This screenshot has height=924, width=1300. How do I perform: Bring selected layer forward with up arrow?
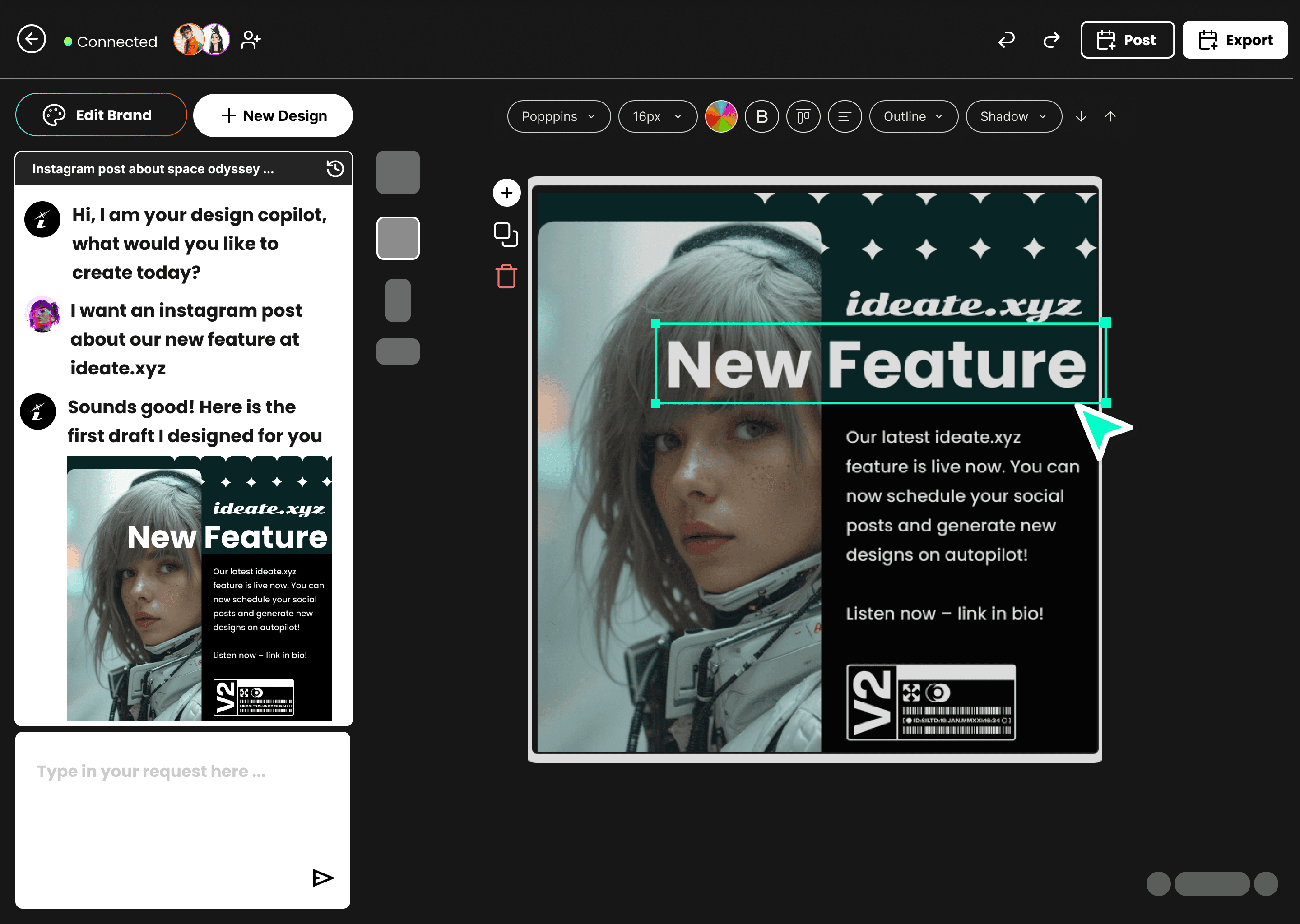click(1110, 117)
